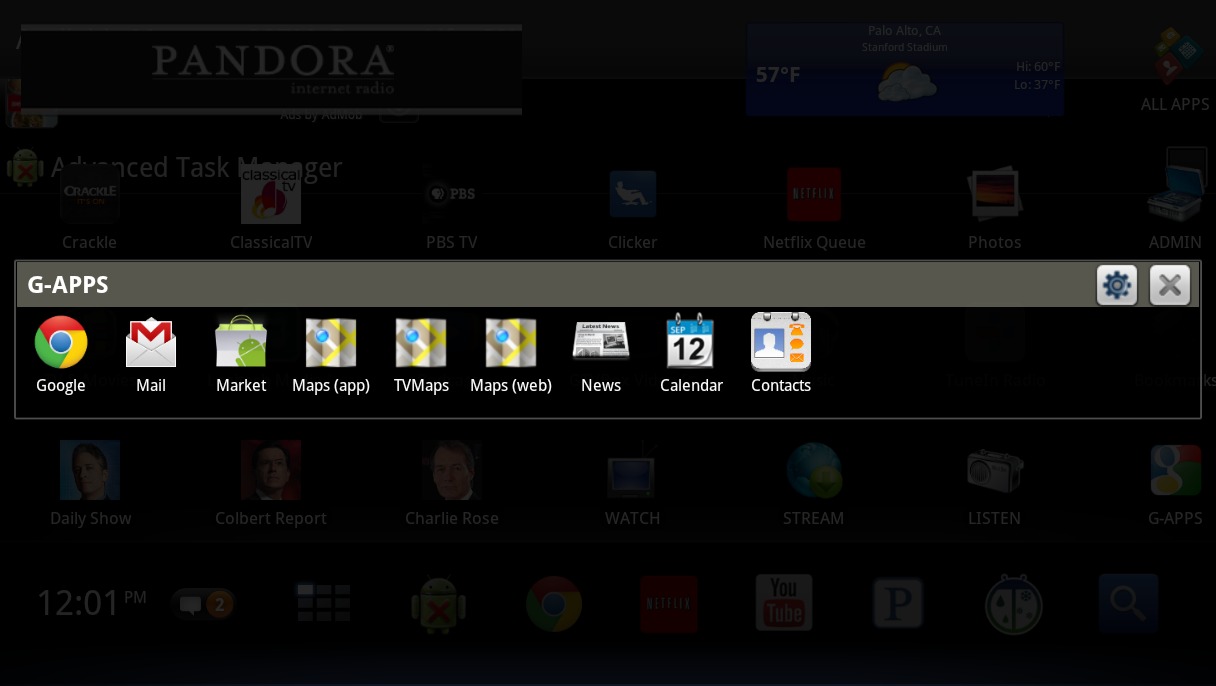
Task: Open the STREAM folder
Action: (x=814, y=485)
